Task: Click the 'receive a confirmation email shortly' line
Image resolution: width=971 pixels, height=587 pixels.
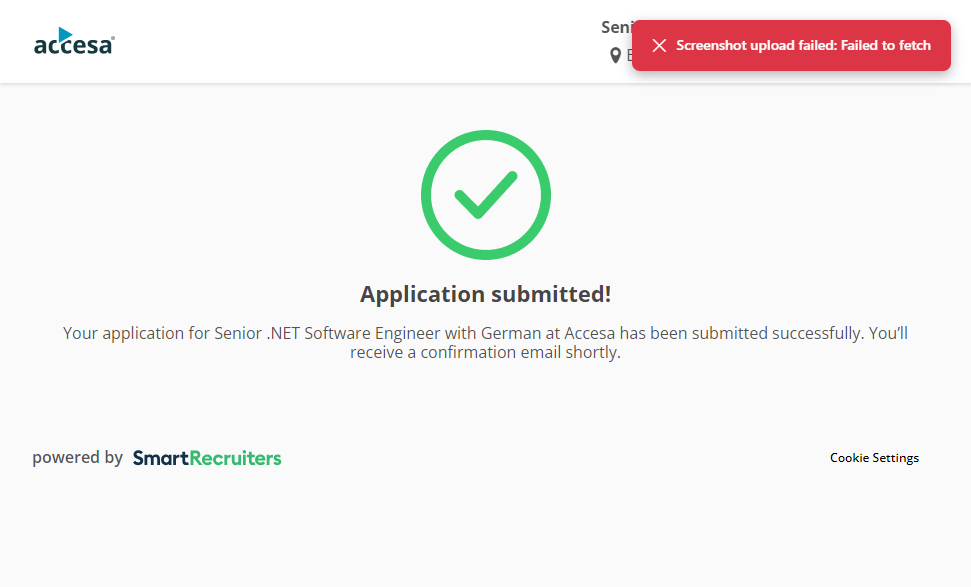Action: click(485, 353)
